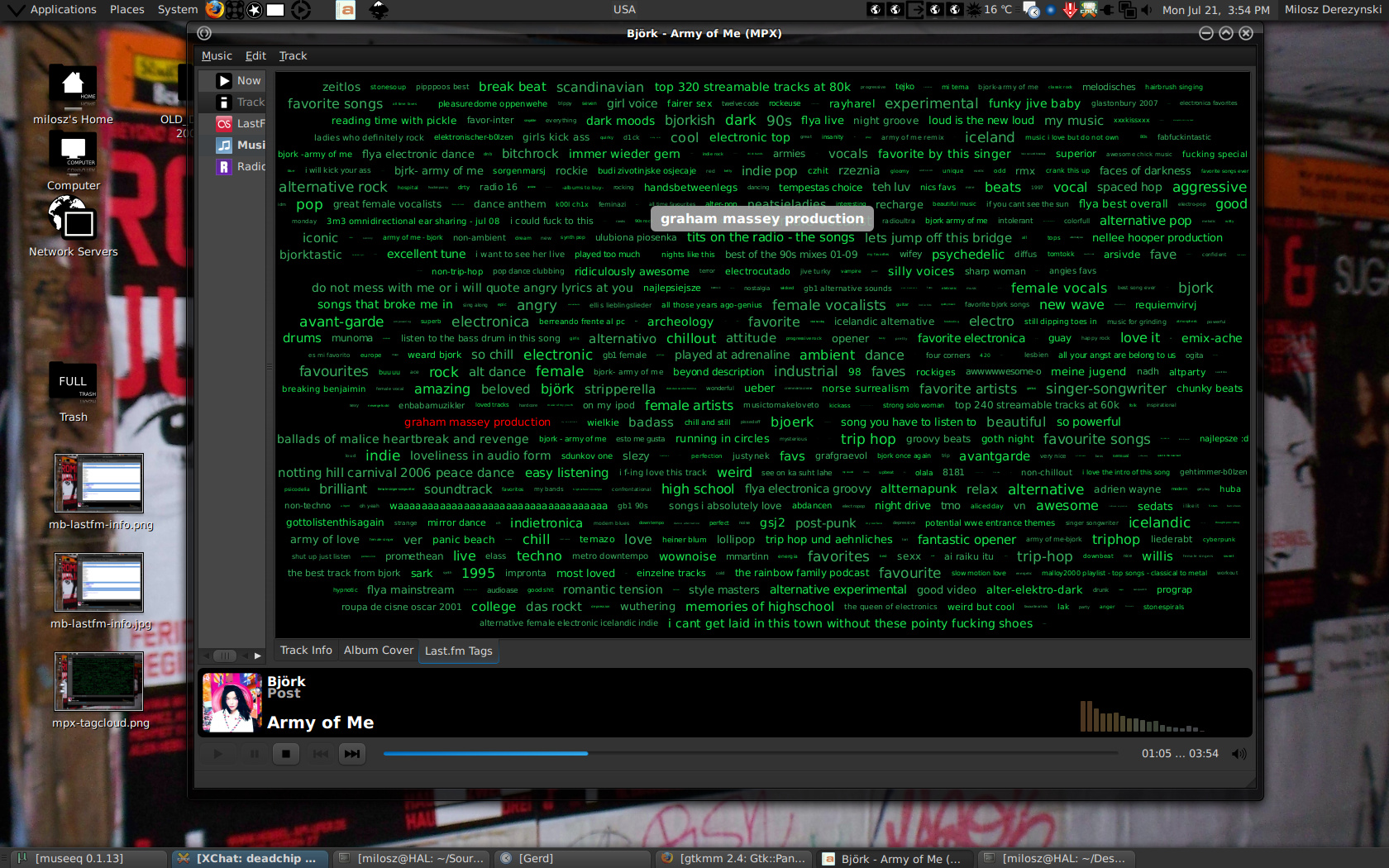The width and height of the screenshot is (1389, 868).
Task: Skip to the next track
Action: point(351,753)
